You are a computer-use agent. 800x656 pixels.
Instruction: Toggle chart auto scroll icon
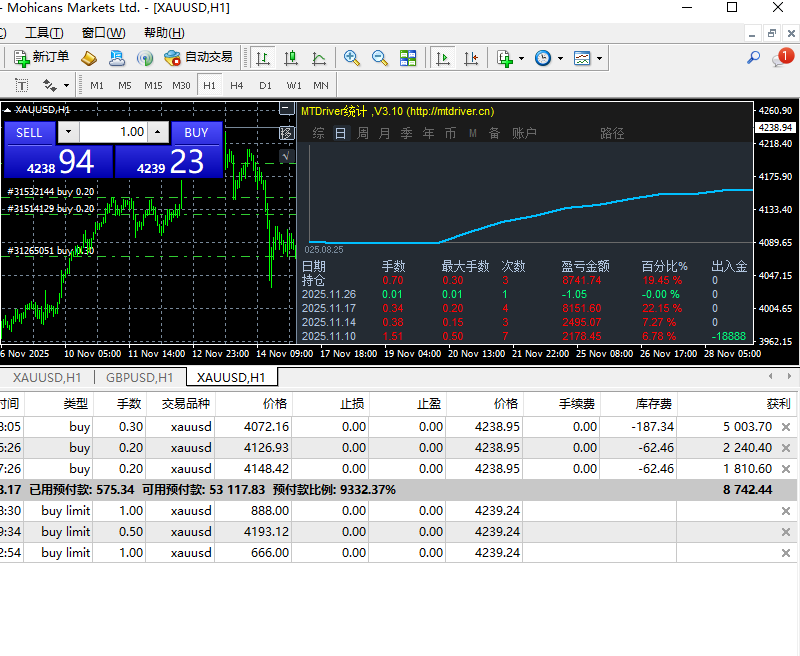(x=442, y=58)
